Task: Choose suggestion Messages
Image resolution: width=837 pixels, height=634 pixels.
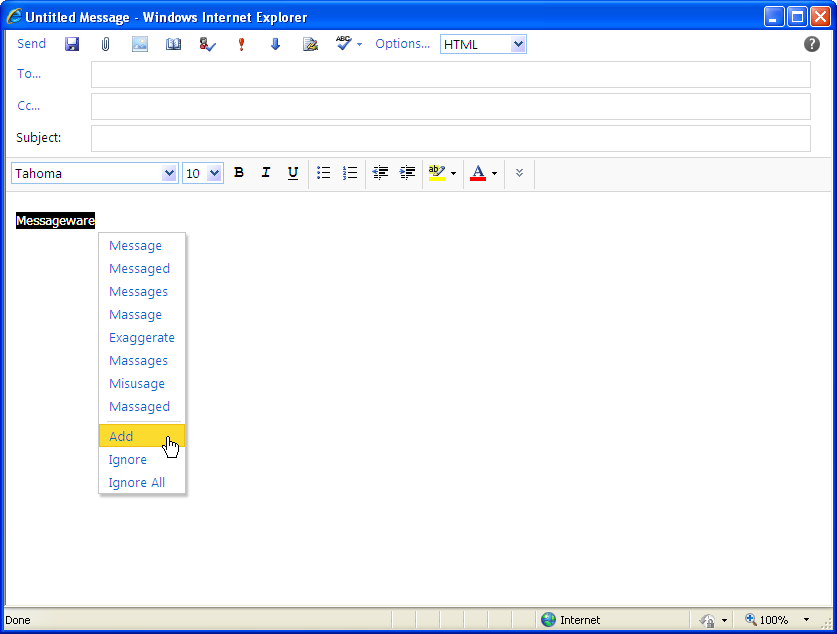Action: click(x=138, y=291)
